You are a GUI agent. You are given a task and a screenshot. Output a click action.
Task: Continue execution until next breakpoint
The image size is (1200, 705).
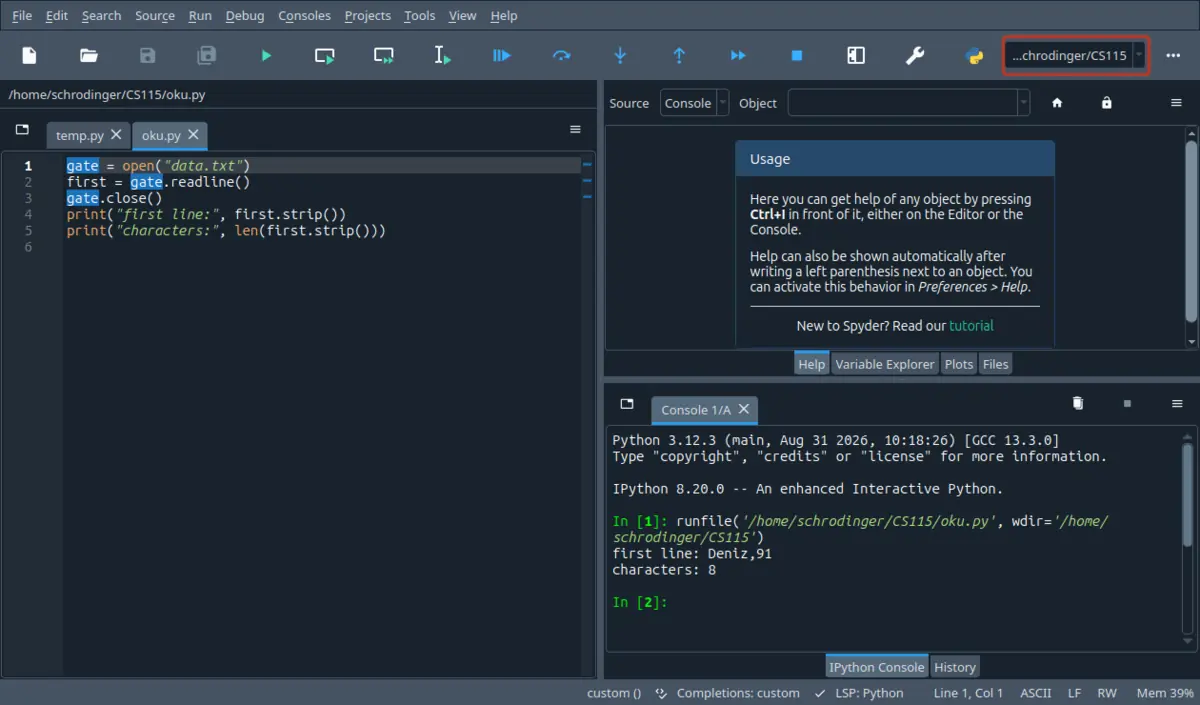point(738,56)
